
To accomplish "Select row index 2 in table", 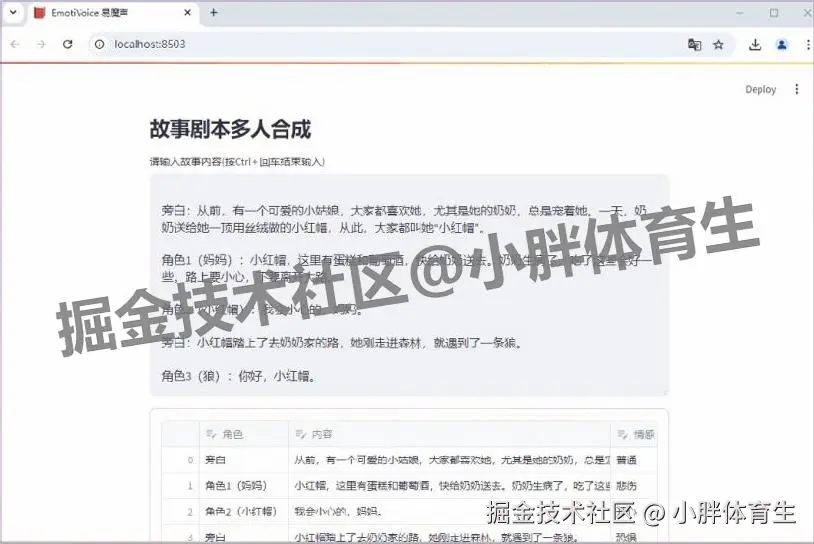I will [181, 512].
